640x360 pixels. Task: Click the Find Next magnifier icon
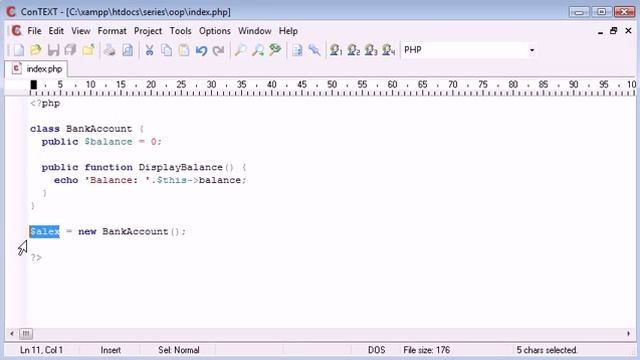tap(258, 50)
